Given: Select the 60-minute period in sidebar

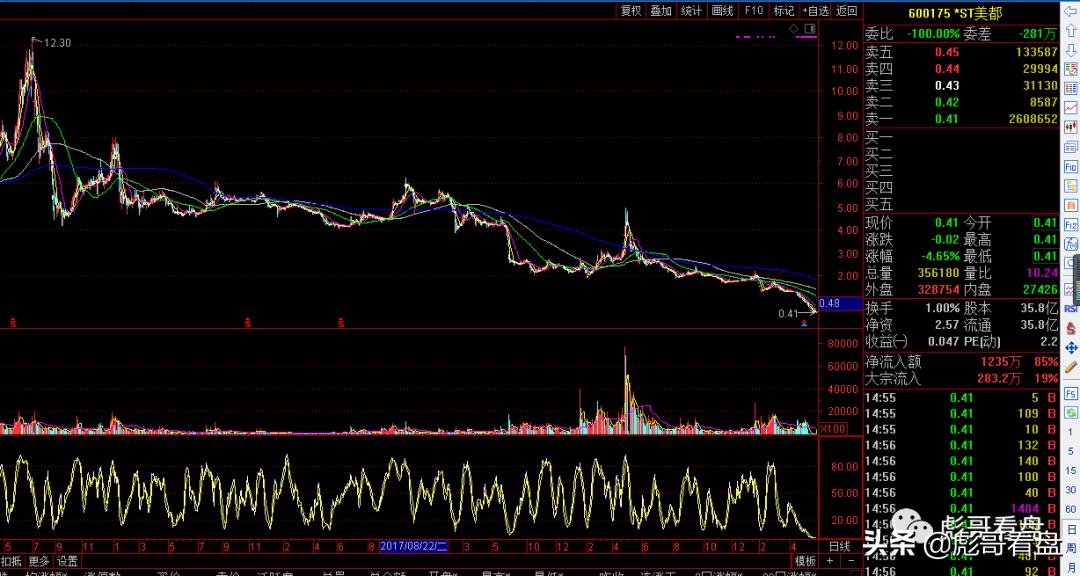Looking at the screenshot, I should pyautogui.click(x=1070, y=509).
